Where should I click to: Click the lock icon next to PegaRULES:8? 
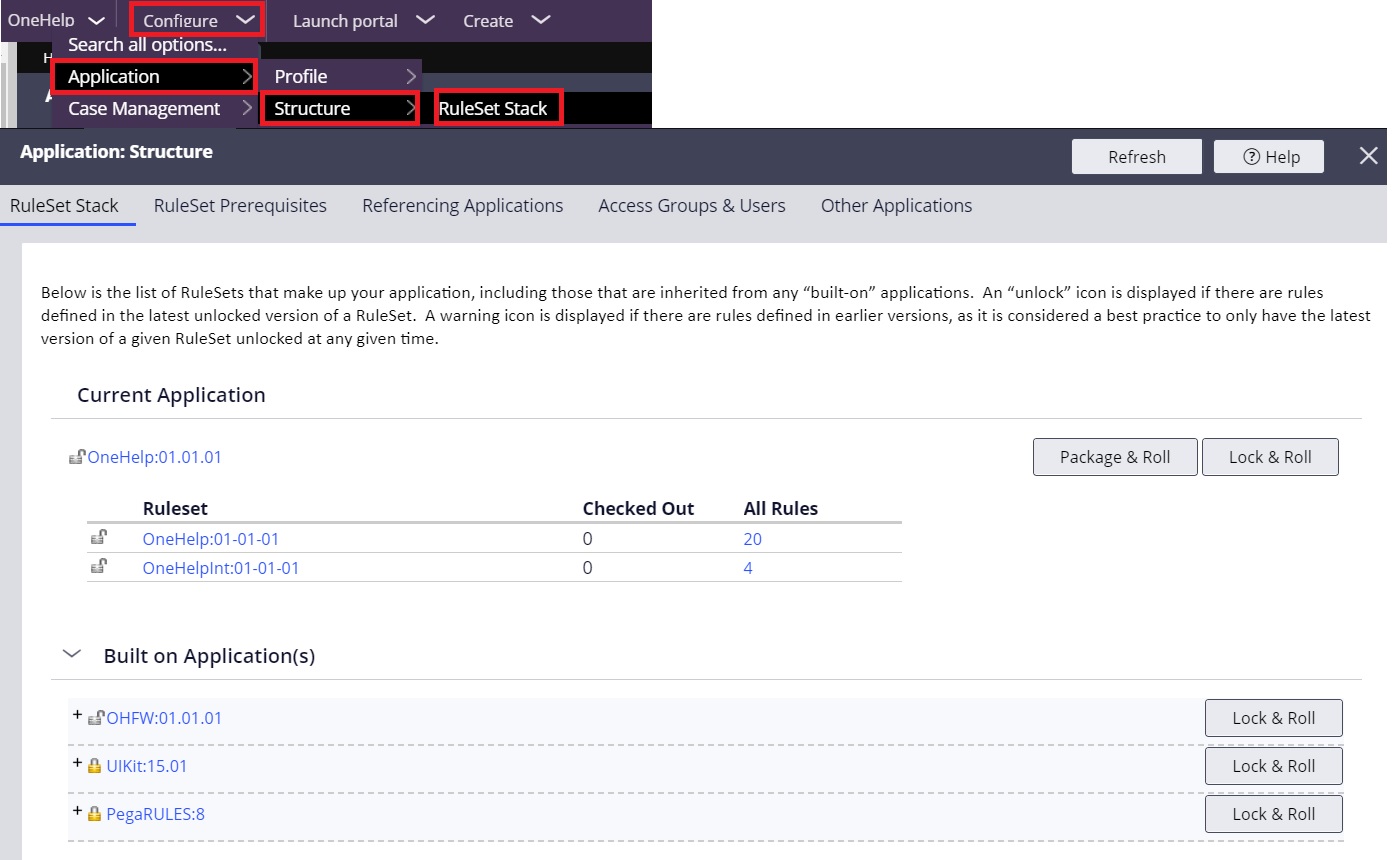(x=93, y=813)
